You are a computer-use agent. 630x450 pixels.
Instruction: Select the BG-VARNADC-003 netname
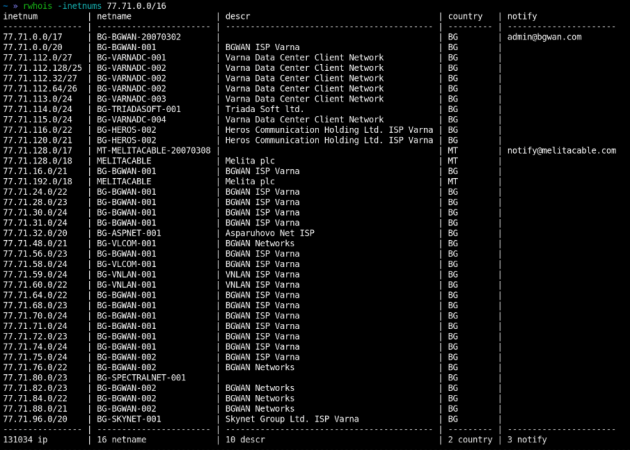pos(131,99)
